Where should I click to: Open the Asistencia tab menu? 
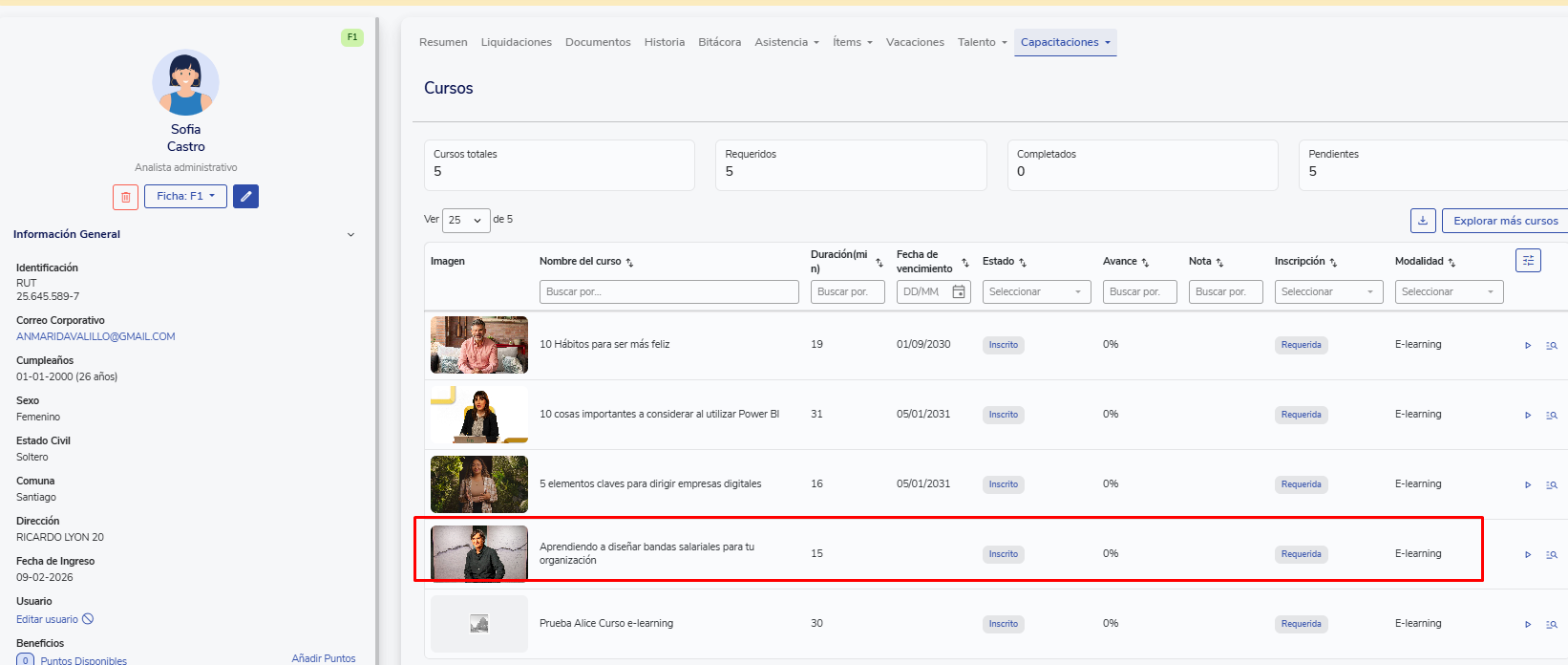pyautogui.click(x=787, y=42)
